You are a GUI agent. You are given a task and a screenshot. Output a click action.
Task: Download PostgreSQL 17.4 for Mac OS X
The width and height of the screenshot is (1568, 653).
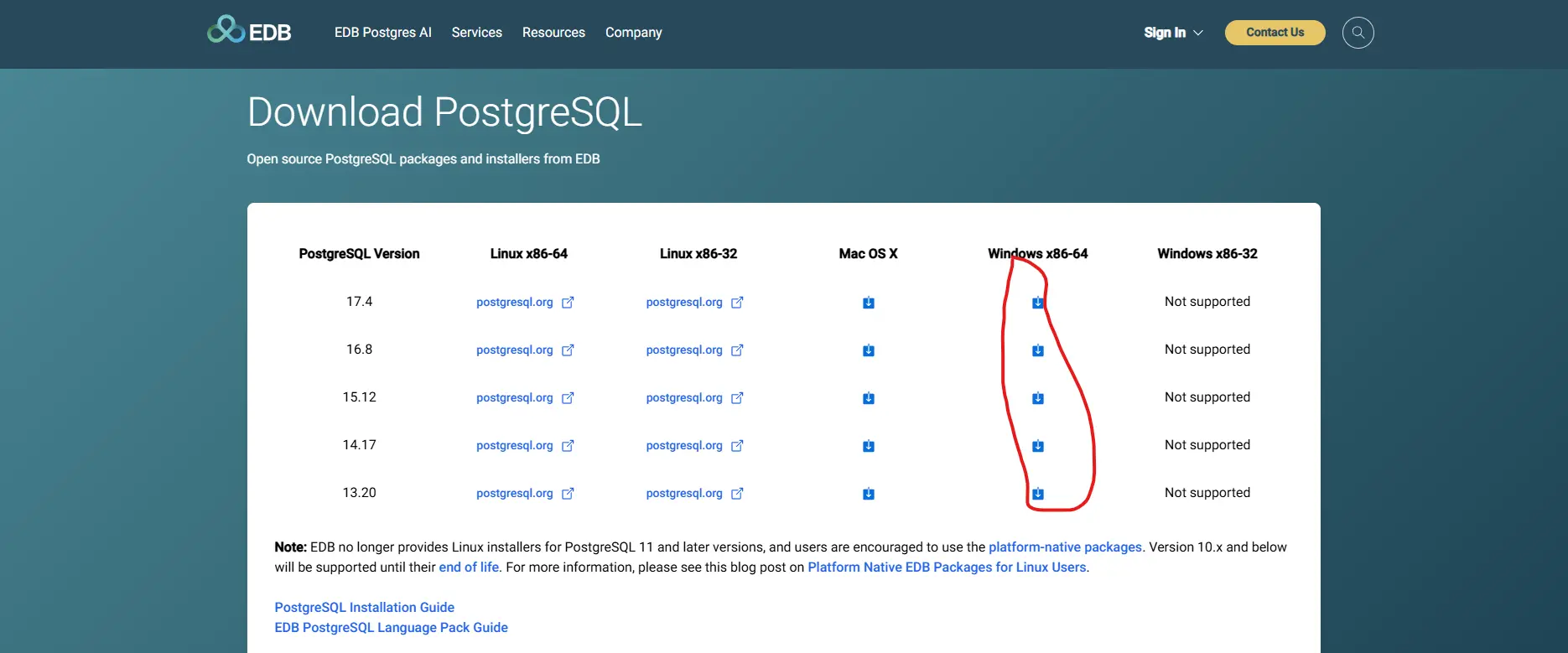click(x=868, y=303)
